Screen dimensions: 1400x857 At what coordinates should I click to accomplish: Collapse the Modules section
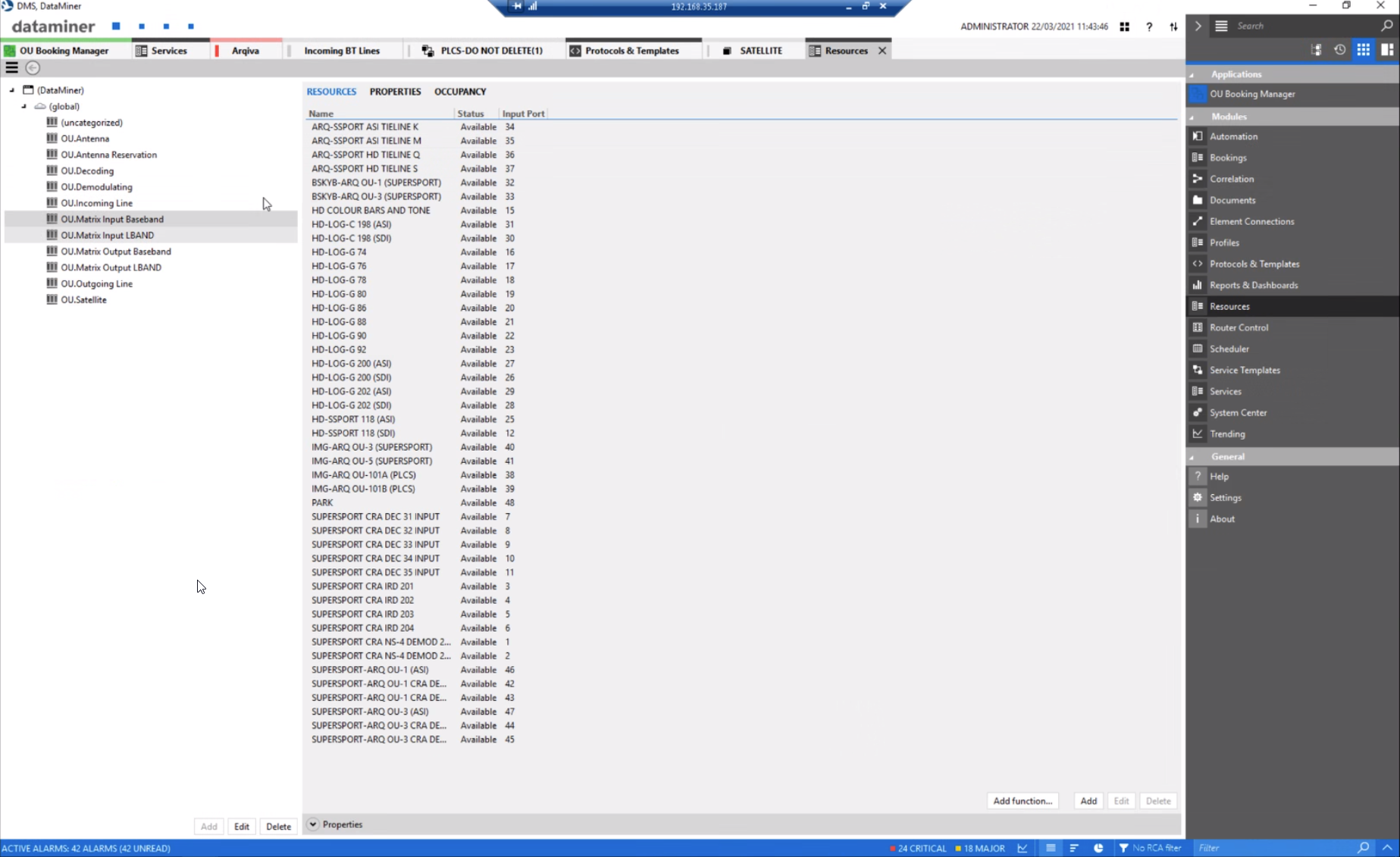pos(1192,117)
